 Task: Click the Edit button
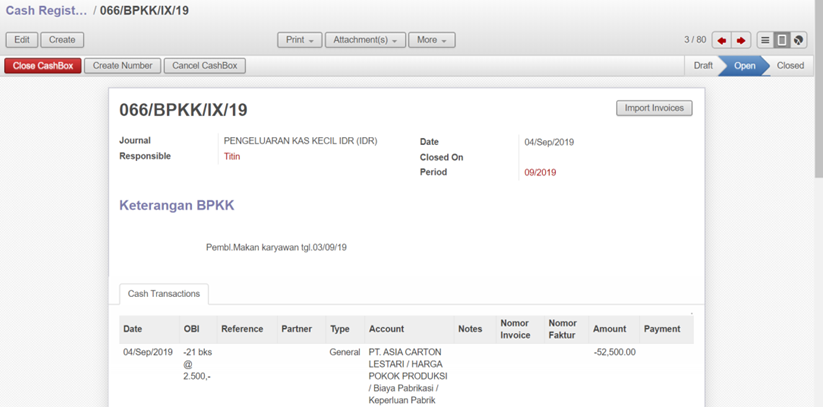pyautogui.click(x=22, y=40)
